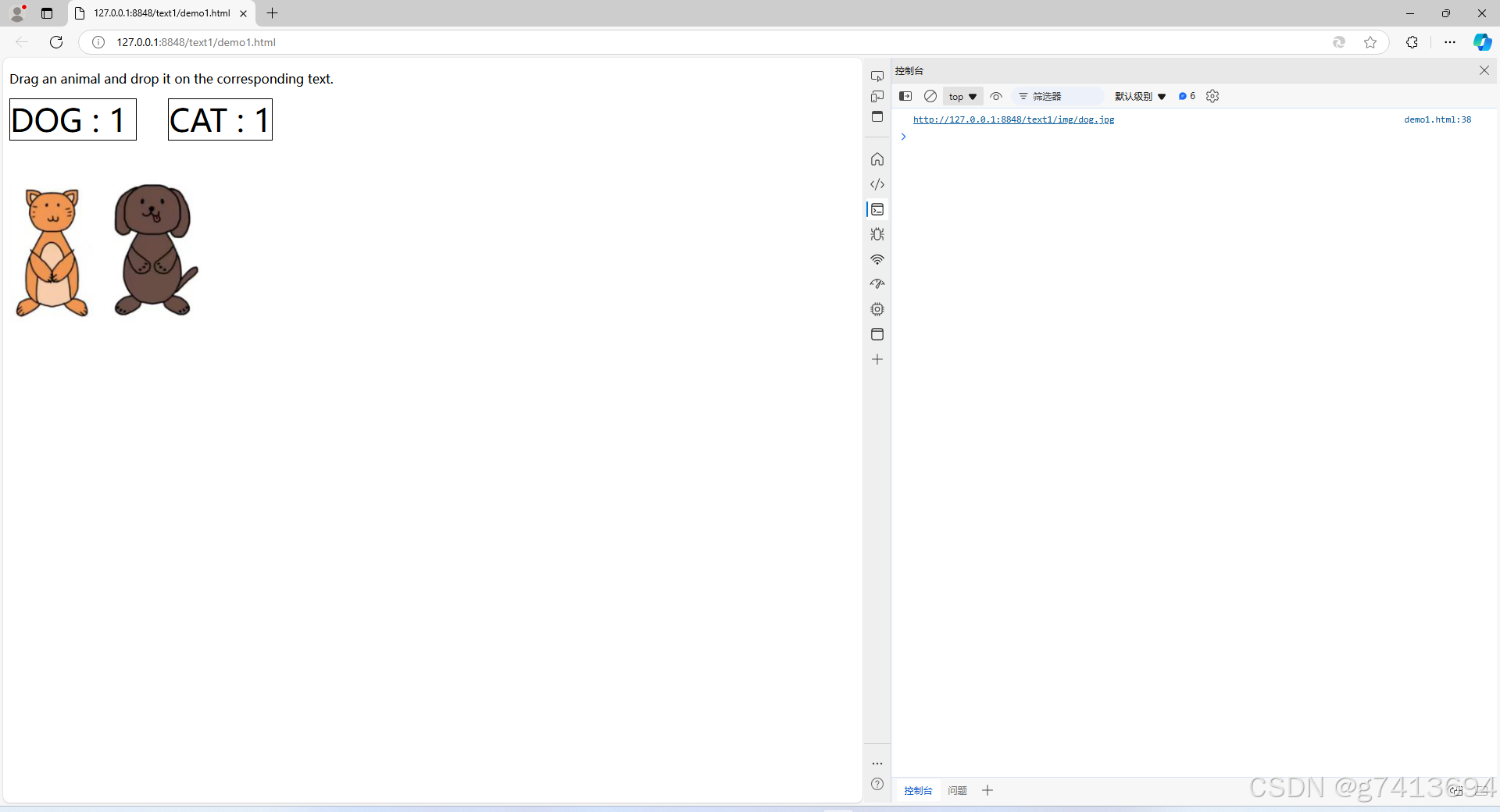The width and height of the screenshot is (1500, 812).
Task: Toggle the console sidebar panel icon
Action: click(905, 96)
